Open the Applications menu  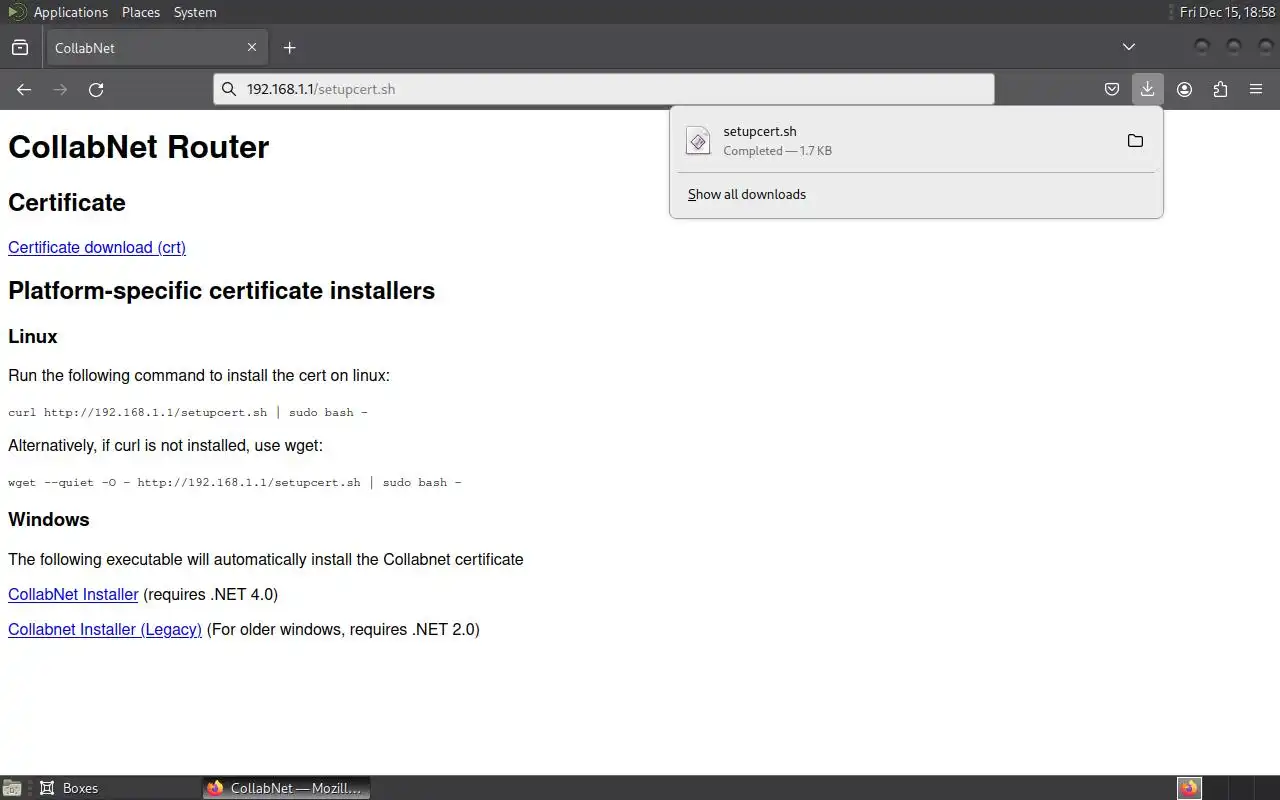tap(70, 12)
